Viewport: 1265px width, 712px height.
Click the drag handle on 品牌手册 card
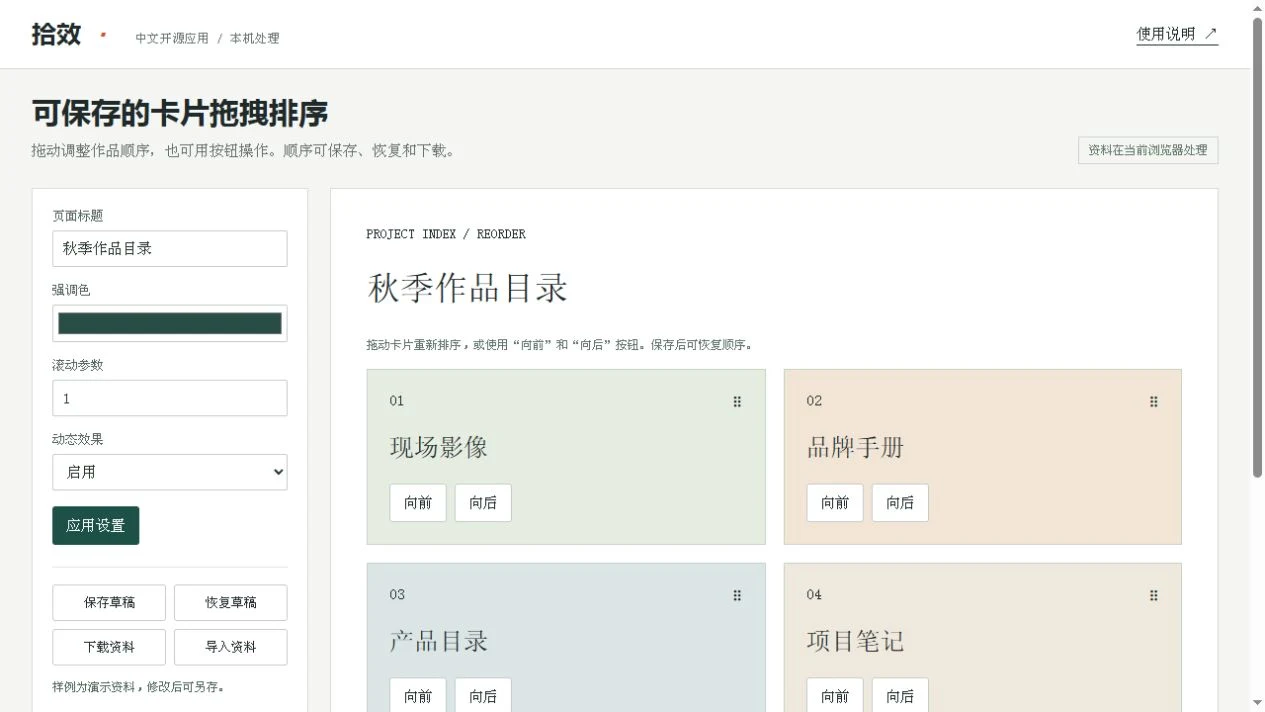[x=1153, y=401]
